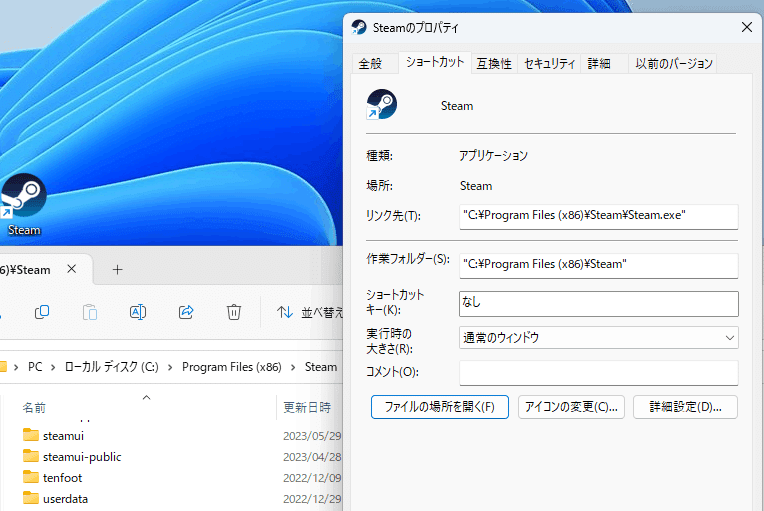The height and width of the screenshot is (511, 764).
Task: Open the 実行時の大きさ dropdown
Action: (598, 338)
